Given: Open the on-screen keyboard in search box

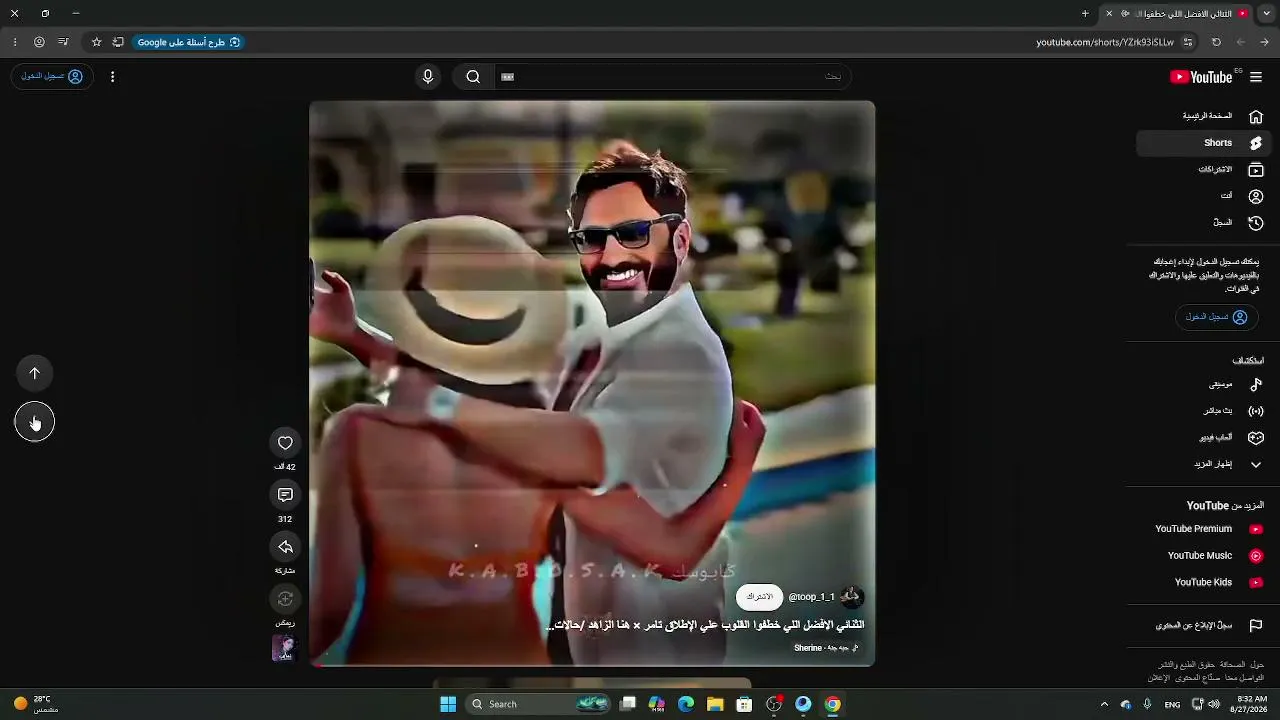Looking at the screenshot, I should pos(508,77).
